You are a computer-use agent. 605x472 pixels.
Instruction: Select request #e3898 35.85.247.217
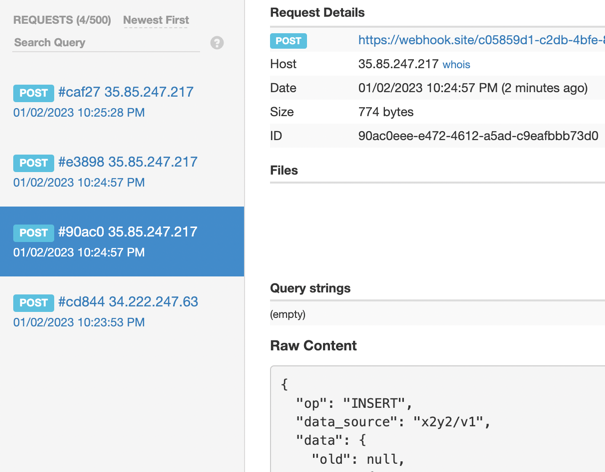click(128, 162)
